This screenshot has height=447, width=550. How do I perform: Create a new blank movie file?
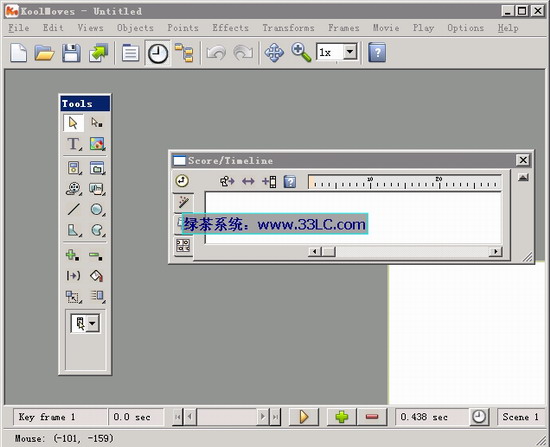18,53
